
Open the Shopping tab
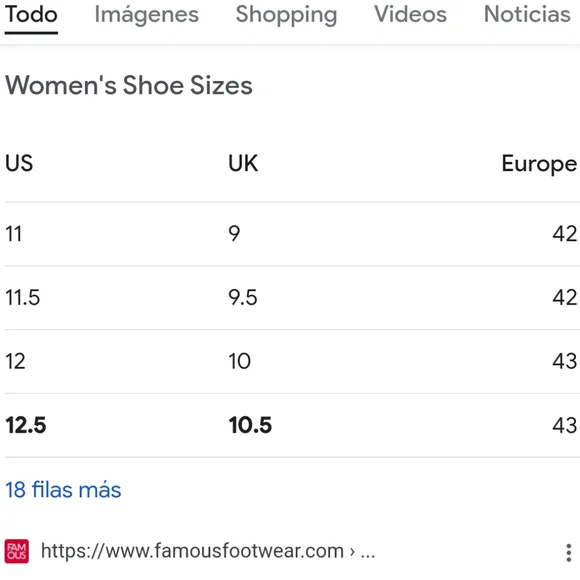[286, 15]
